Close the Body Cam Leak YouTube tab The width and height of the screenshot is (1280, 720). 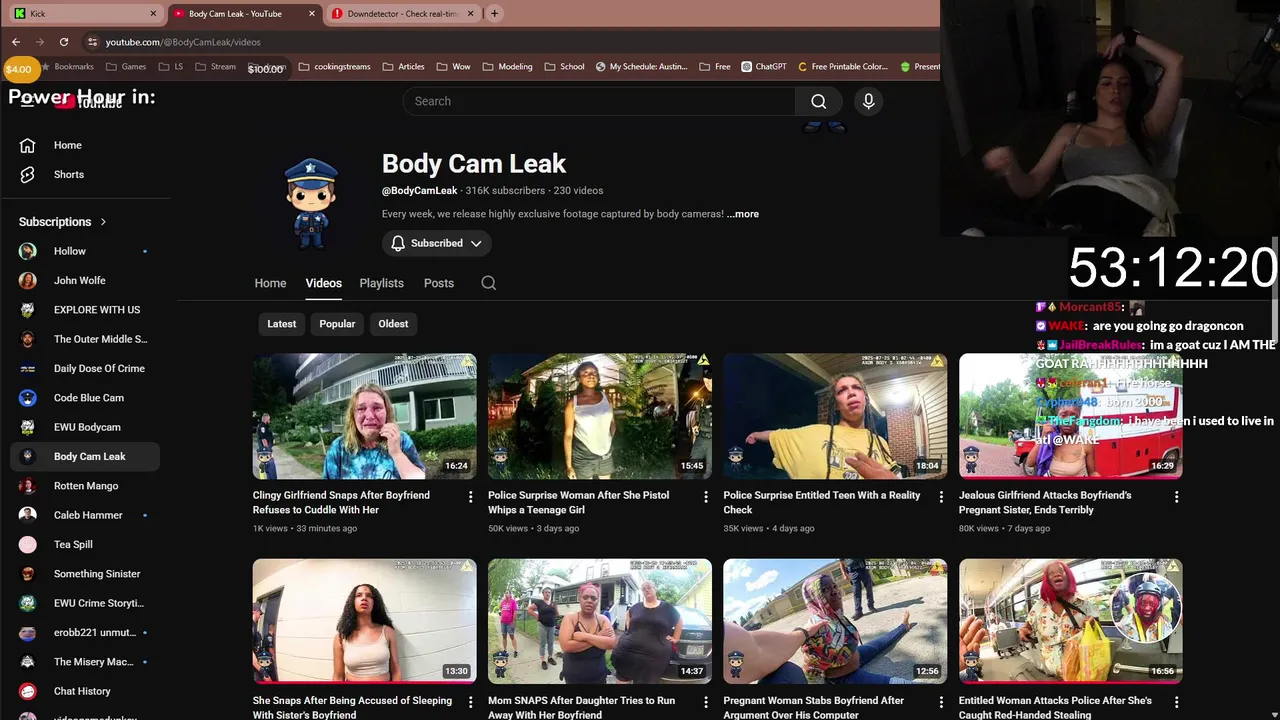click(x=312, y=14)
